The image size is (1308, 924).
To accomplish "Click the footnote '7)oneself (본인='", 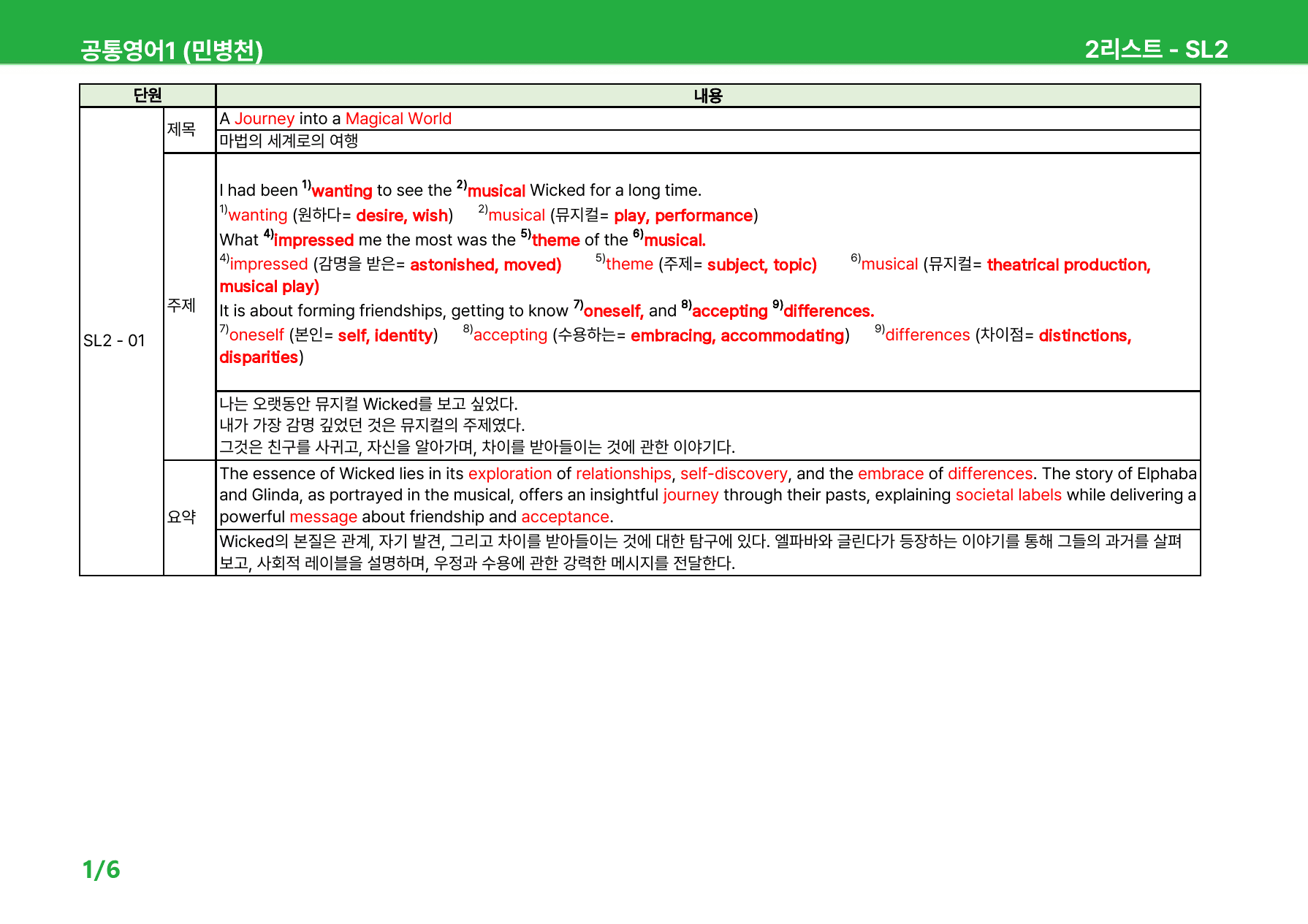I will pyautogui.click(x=276, y=335).
